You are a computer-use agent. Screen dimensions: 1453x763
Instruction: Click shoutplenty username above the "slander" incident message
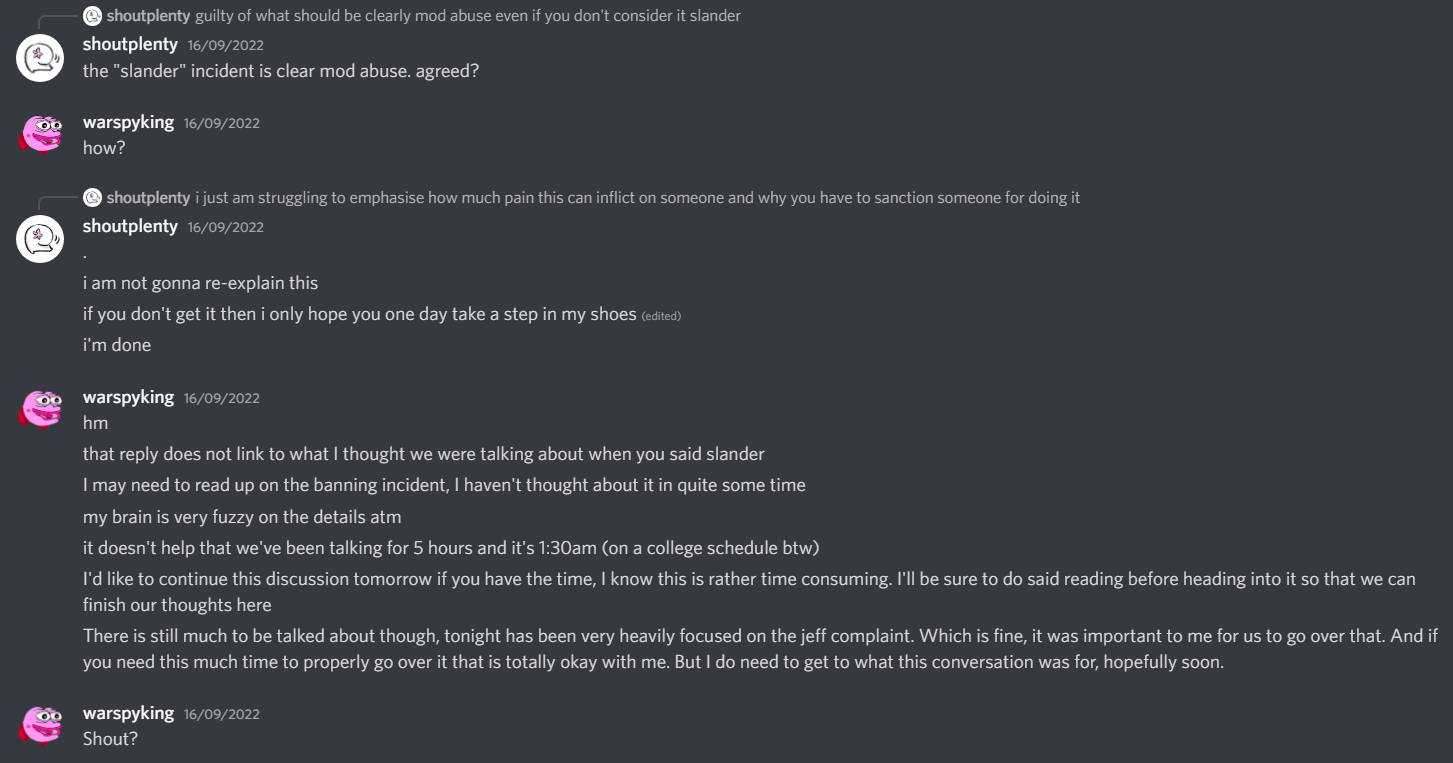(130, 45)
